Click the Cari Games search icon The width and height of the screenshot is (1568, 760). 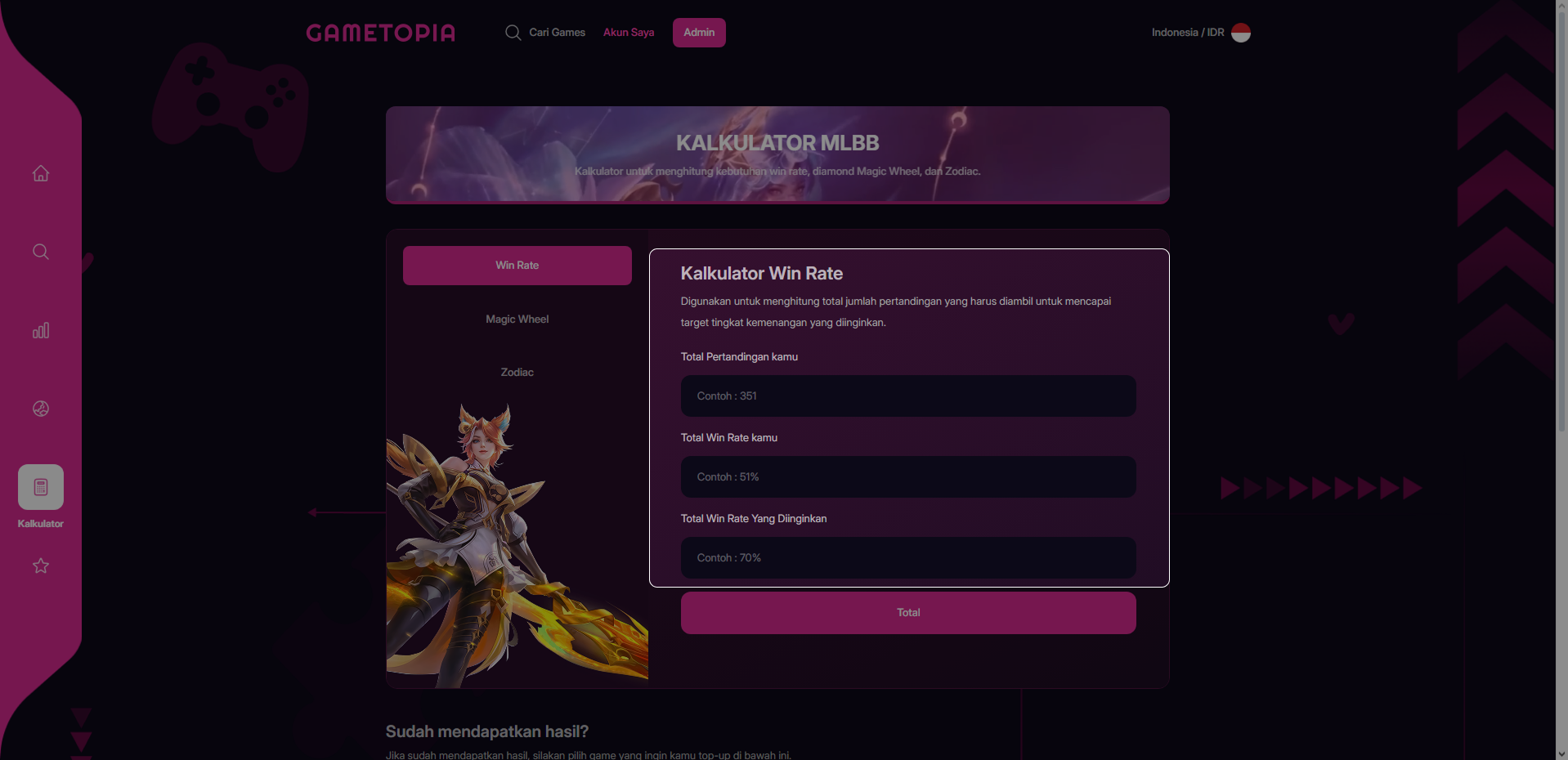click(513, 33)
